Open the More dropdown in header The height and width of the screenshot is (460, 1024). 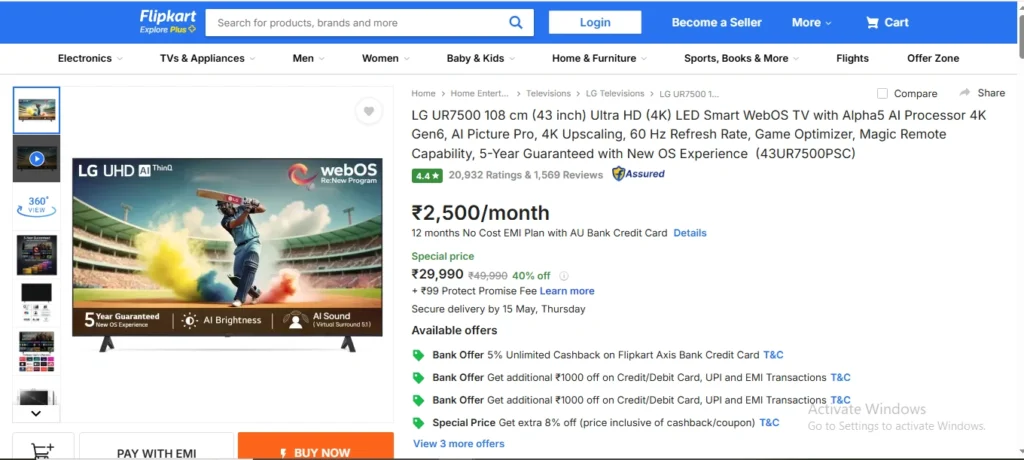pyautogui.click(x=812, y=22)
